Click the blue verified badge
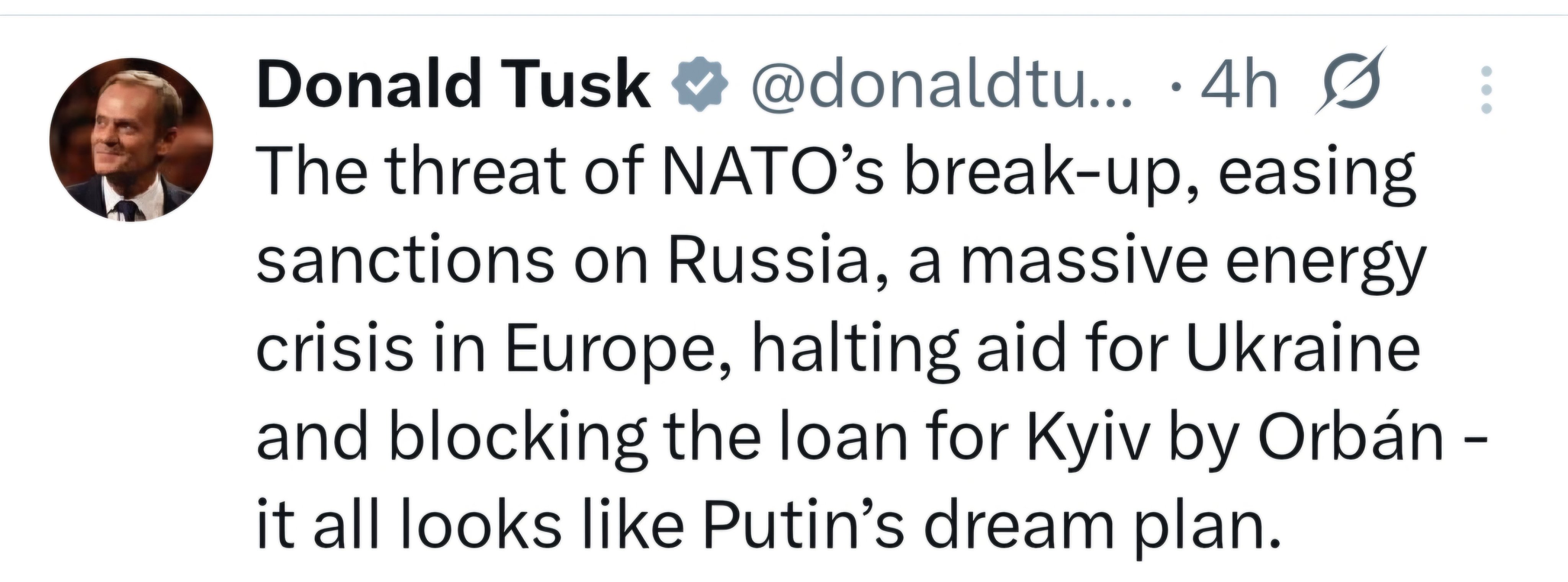This screenshot has height=582, width=1568. (x=699, y=87)
